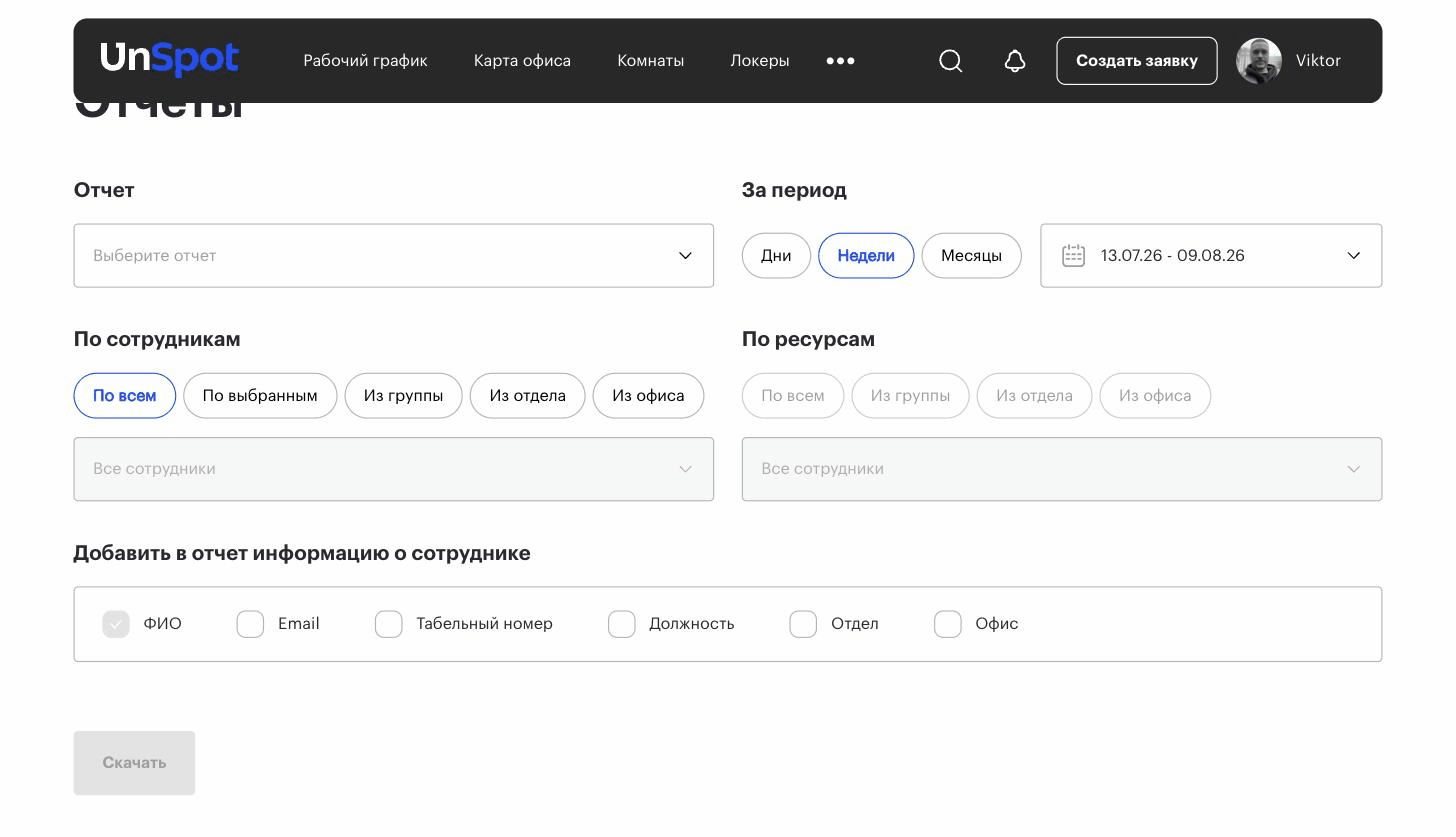This screenshot has height=837, width=1456.
Task: Click Добавить в отчет информацию о сотруднике heading
Action: click(x=302, y=553)
